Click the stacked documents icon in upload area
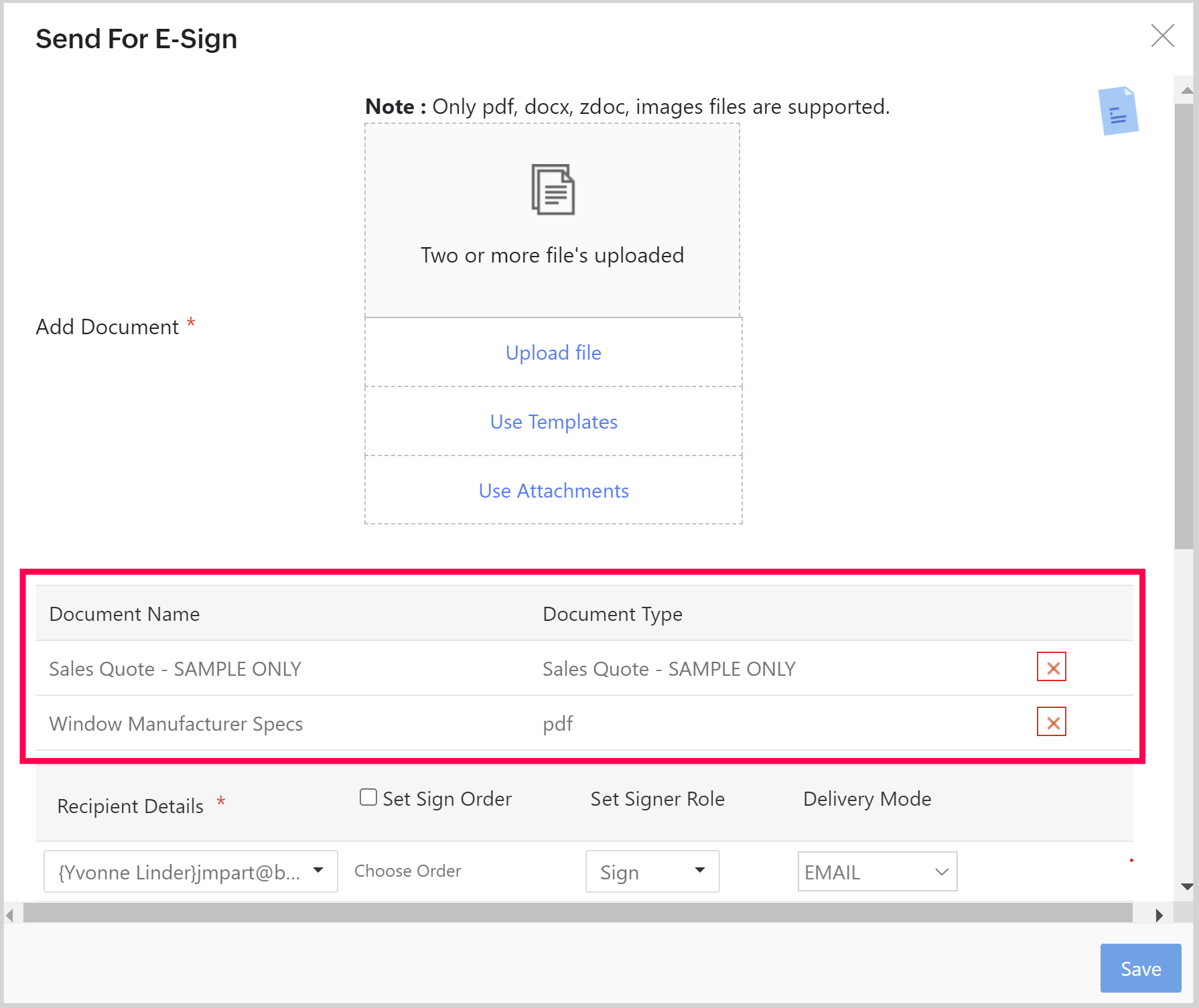The height and width of the screenshot is (1008, 1199). (553, 190)
